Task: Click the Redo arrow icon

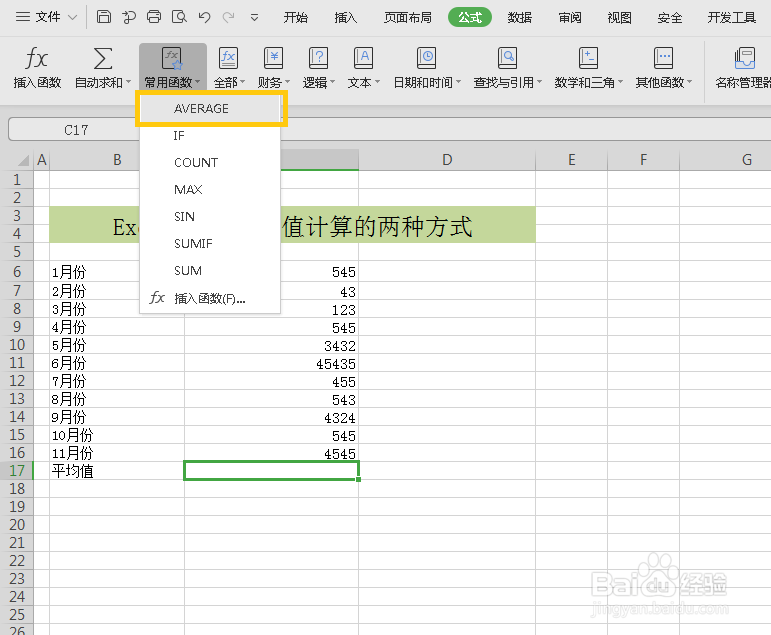Action: click(x=228, y=18)
